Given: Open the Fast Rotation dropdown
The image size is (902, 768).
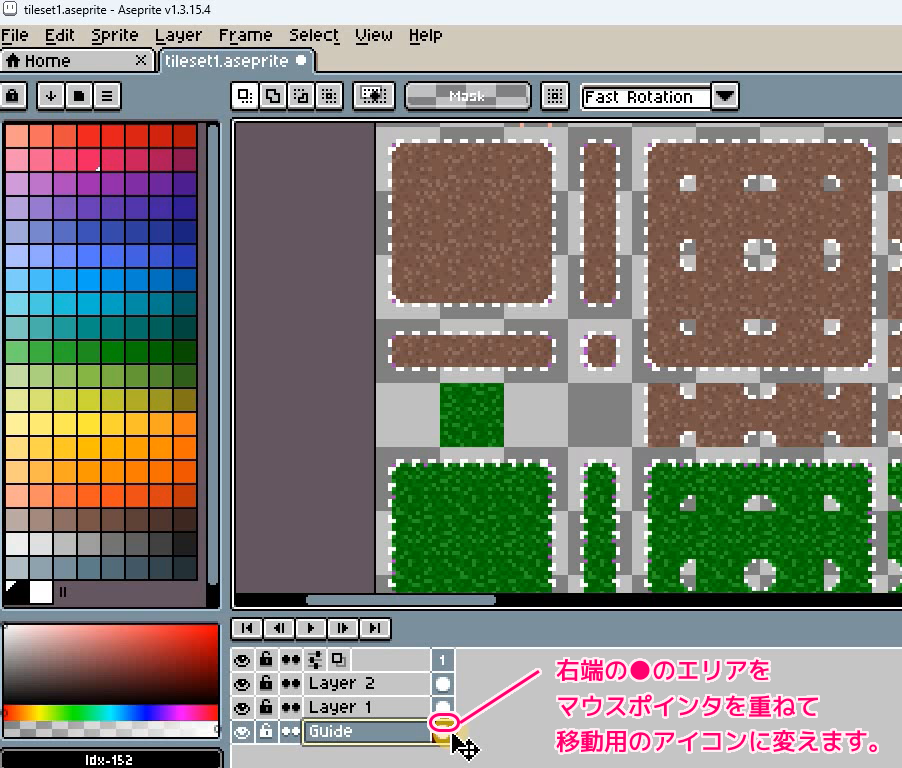Looking at the screenshot, I should pyautogui.click(x=724, y=96).
